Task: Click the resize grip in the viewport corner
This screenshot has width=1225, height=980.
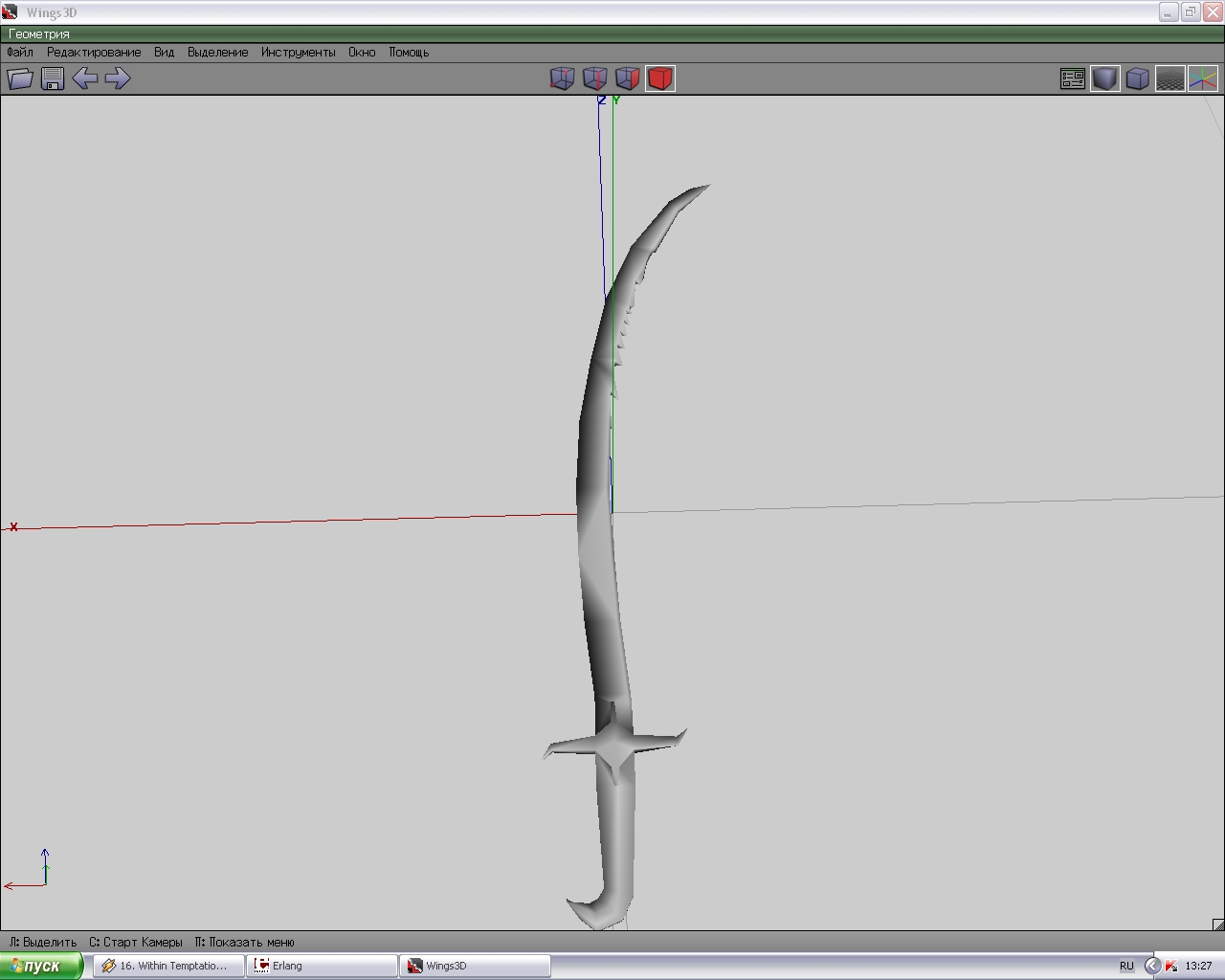Action: (x=1218, y=924)
